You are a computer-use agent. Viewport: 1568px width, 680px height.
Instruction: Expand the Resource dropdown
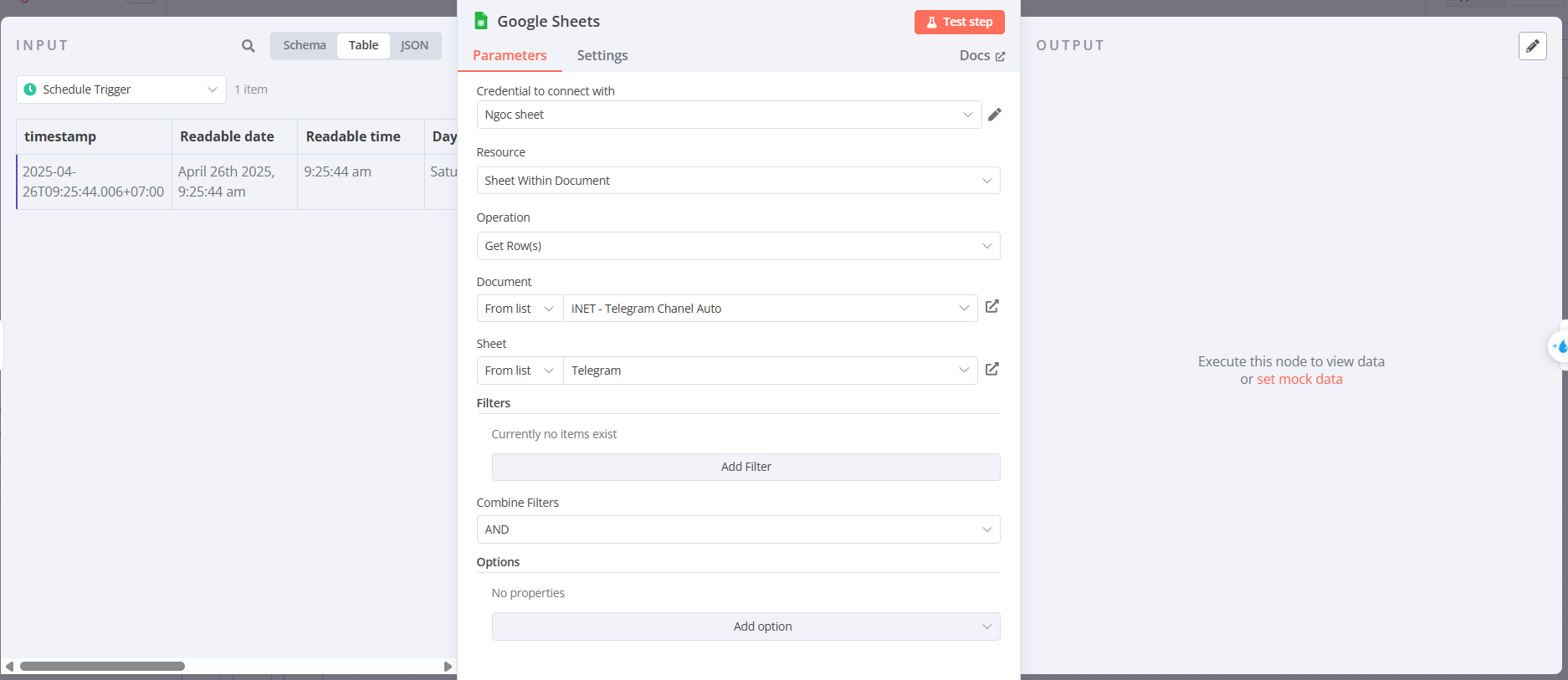click(738, 181)
